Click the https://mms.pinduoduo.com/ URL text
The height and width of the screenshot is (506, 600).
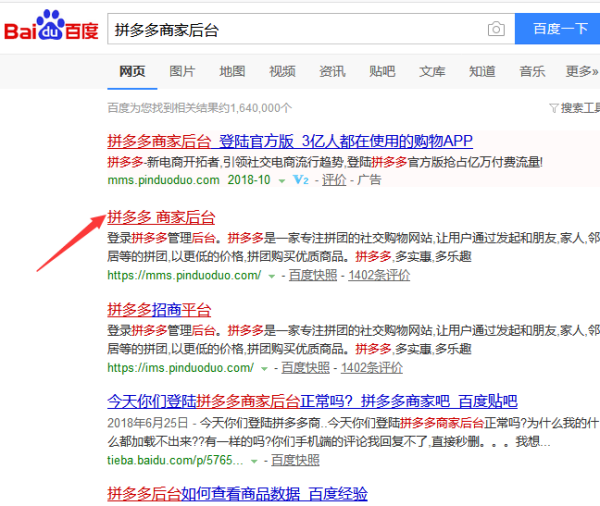[x=184, y=275]
